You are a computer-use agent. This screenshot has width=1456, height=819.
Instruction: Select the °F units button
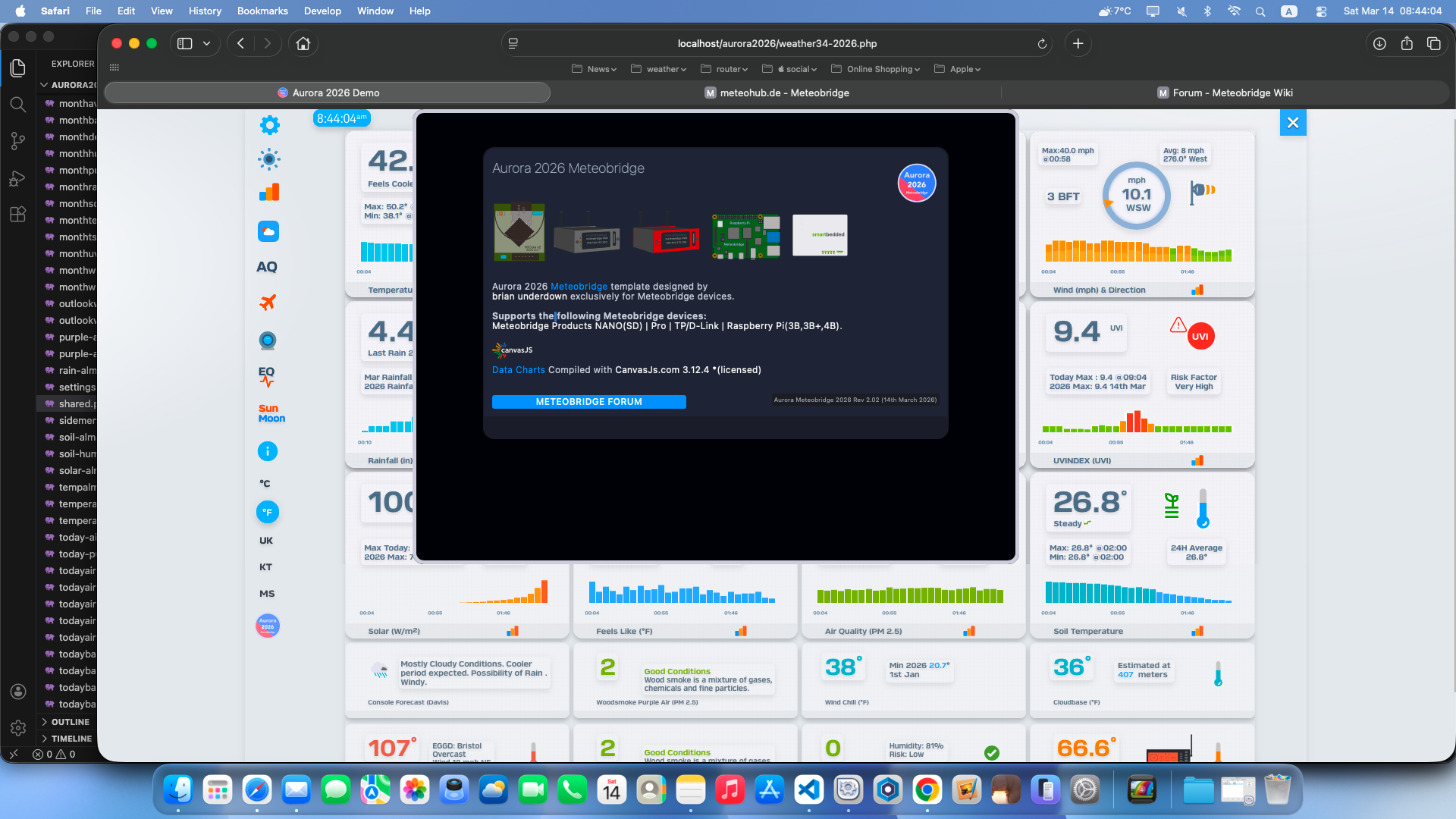point(267,513)
